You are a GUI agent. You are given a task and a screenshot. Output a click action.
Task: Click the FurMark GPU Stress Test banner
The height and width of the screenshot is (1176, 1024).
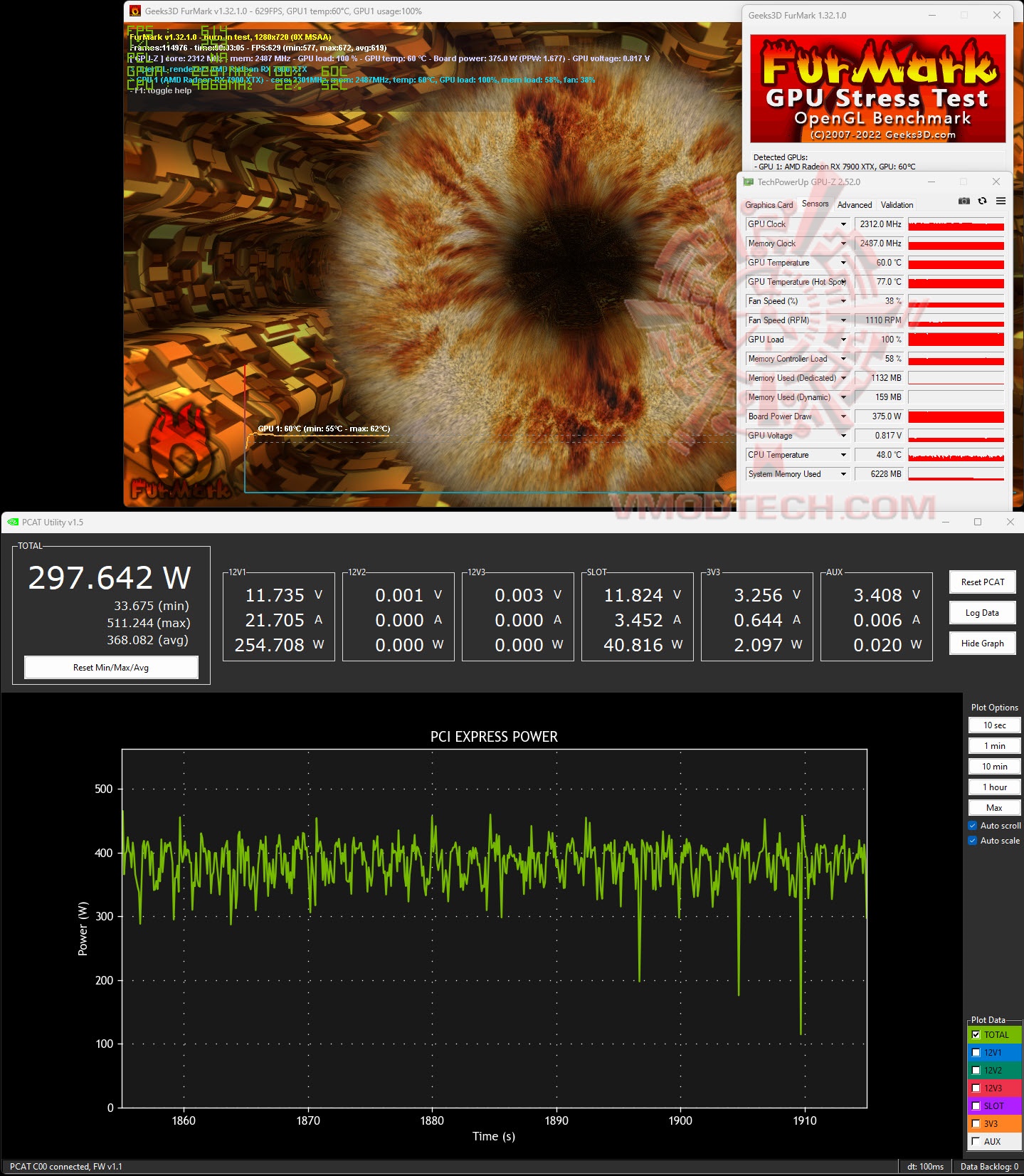pos(877,88)
